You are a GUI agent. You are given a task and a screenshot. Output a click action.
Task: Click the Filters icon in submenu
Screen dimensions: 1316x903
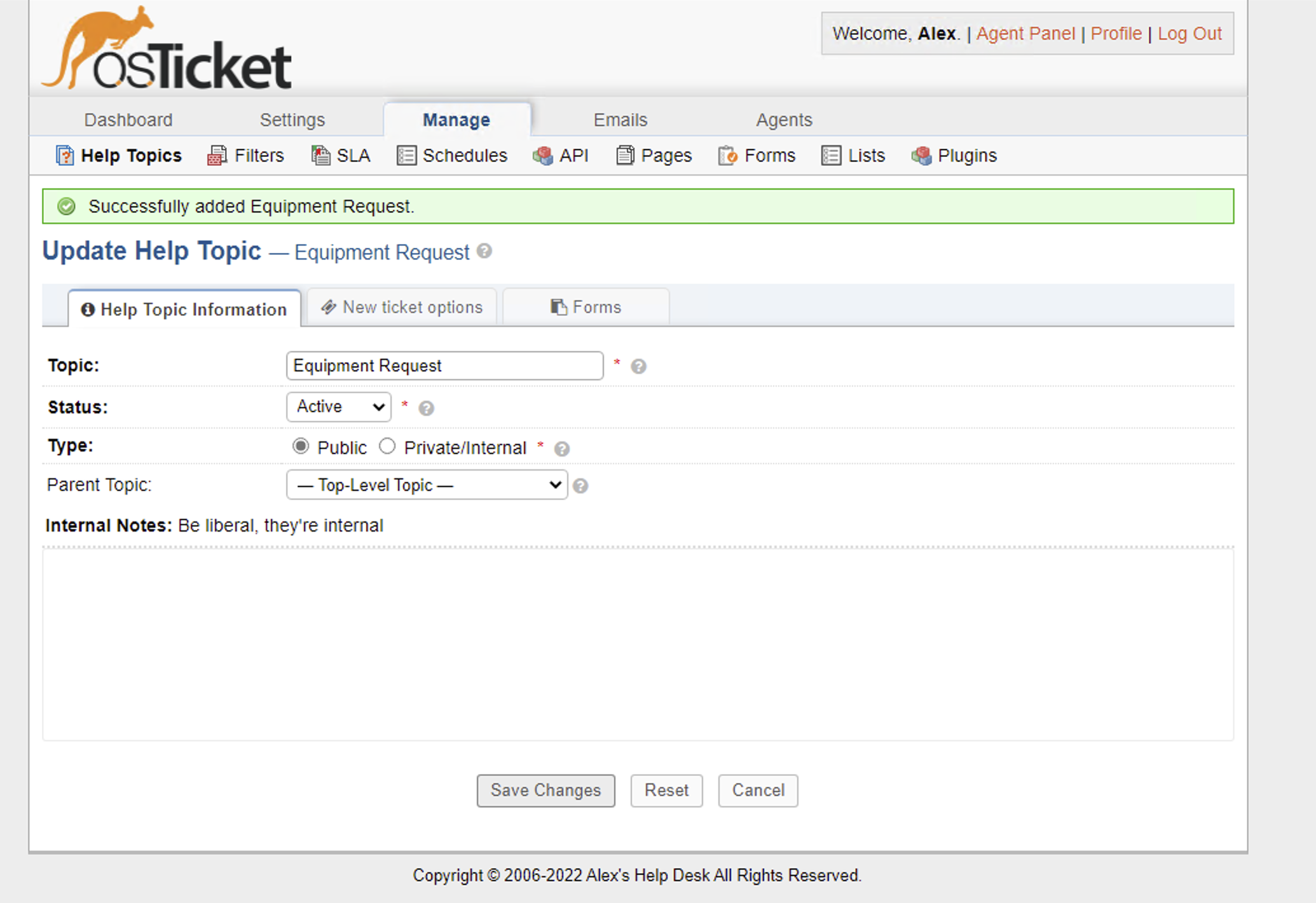[x=217, y=156]
